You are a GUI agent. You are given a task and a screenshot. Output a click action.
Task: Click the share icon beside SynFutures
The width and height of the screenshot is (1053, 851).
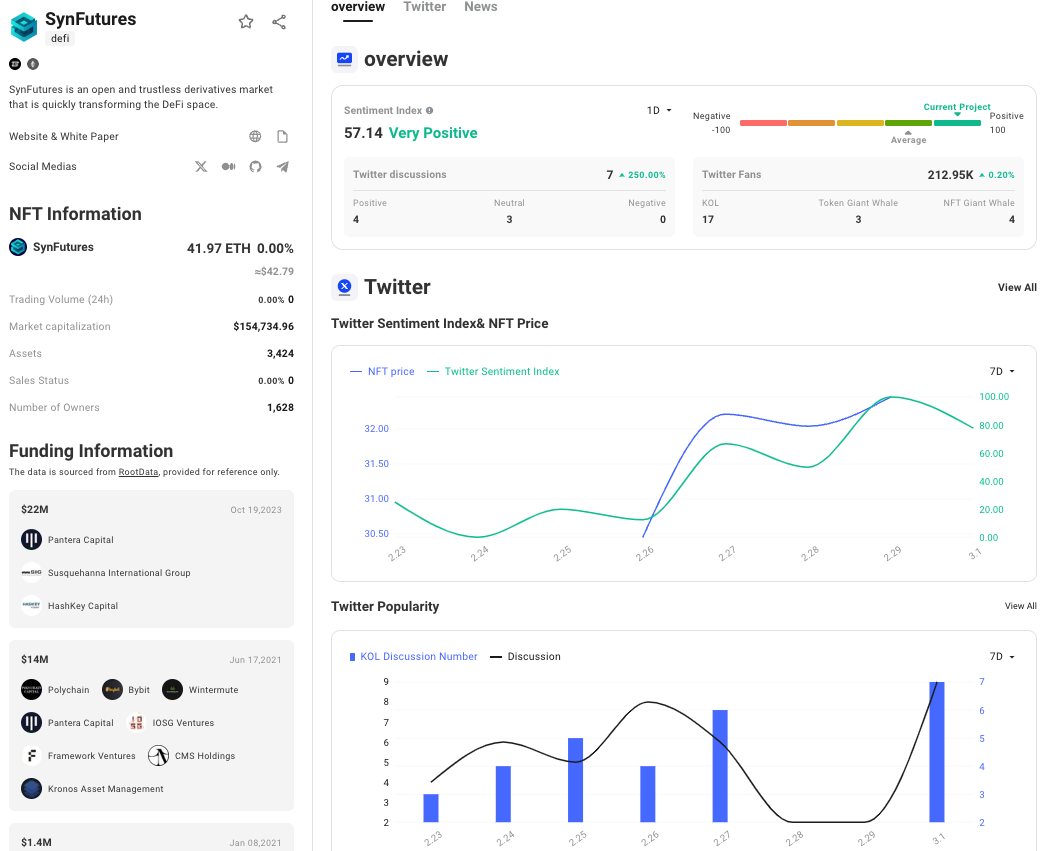tap(279, 22)
